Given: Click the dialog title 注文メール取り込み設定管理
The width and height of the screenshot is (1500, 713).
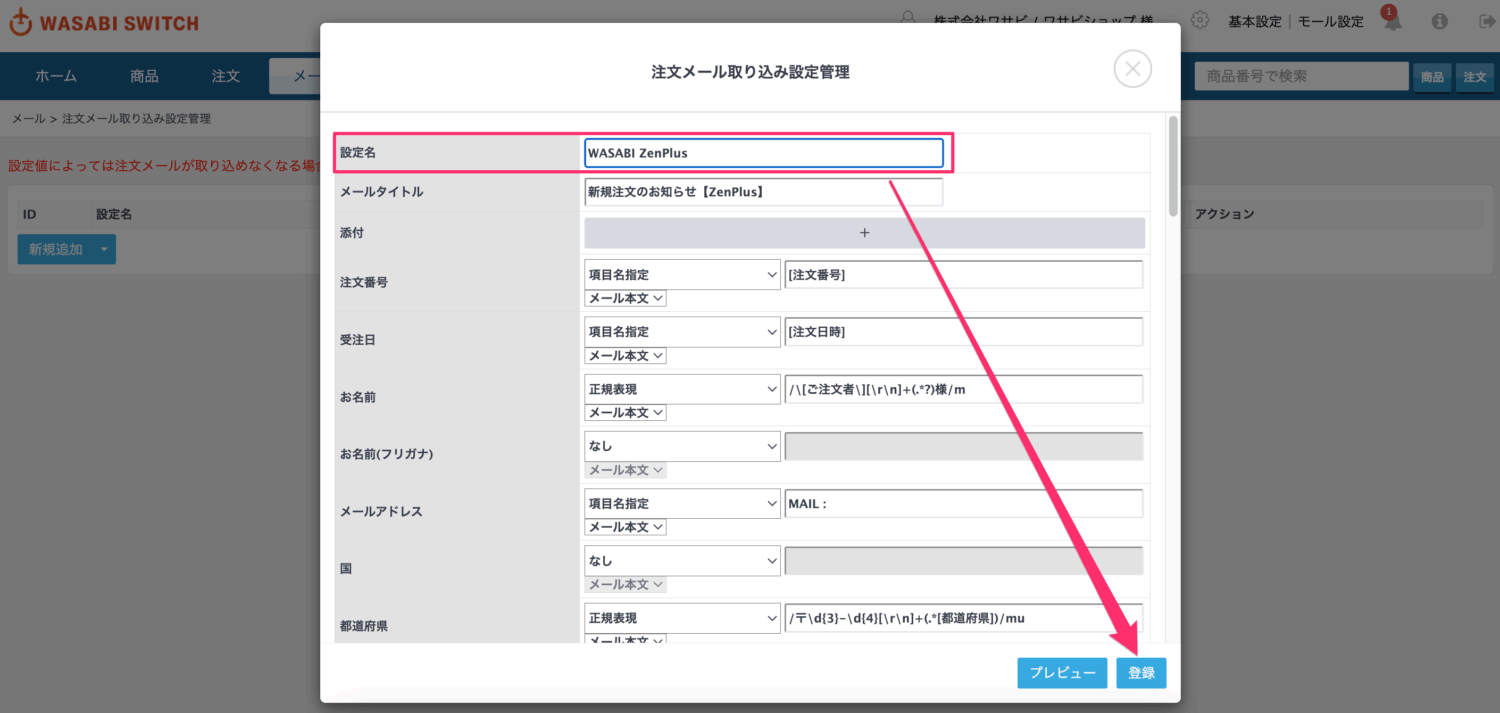Looking at the screenshot, I should coord(750,72).
